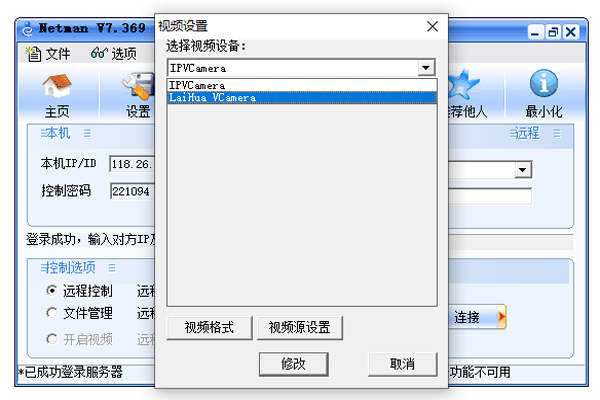Click the 视频源设置 button
Viewport: 600px width, 400px height.
pos(300,328)
